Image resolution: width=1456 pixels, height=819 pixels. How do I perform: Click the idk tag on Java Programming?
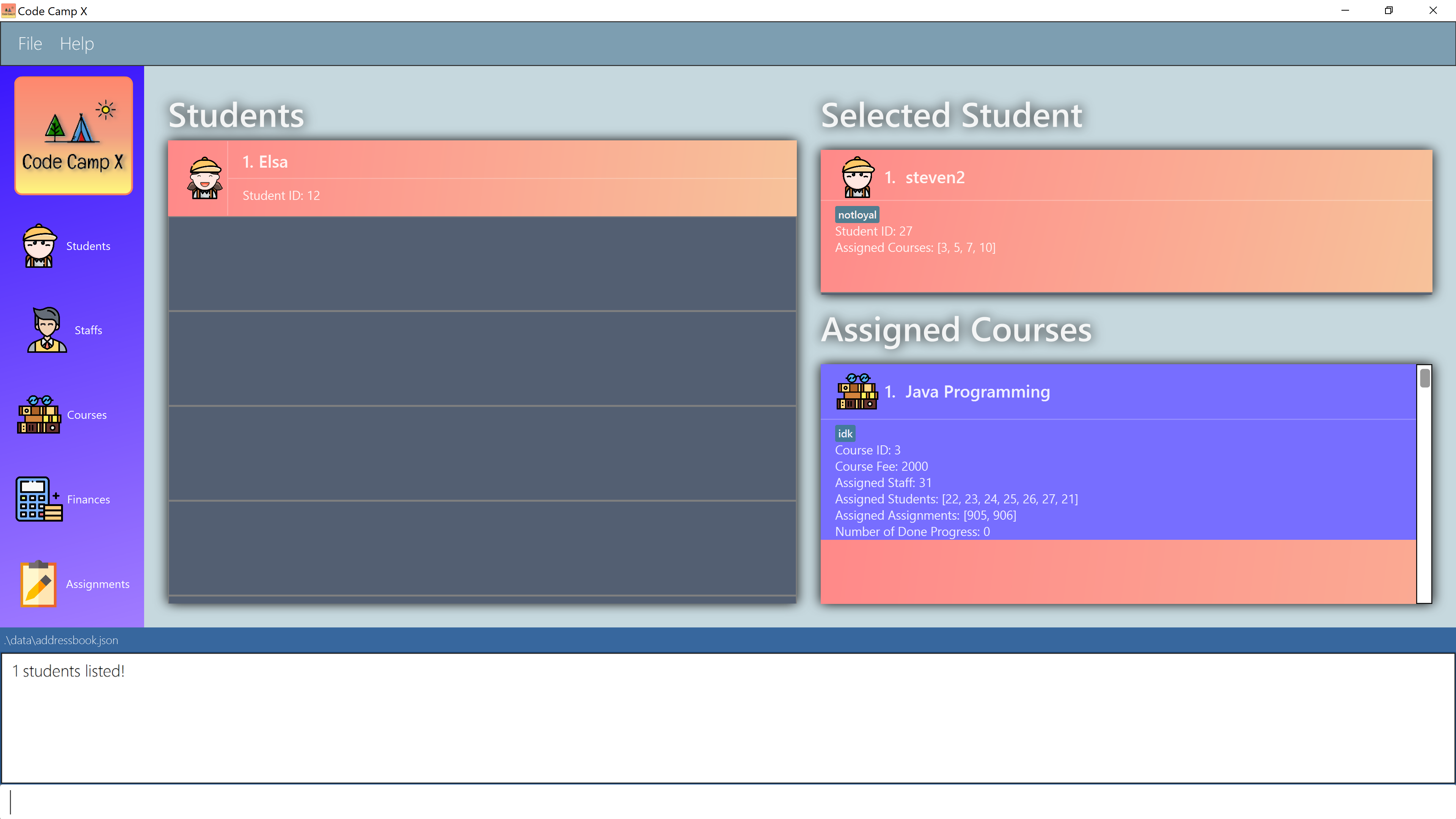845,434
